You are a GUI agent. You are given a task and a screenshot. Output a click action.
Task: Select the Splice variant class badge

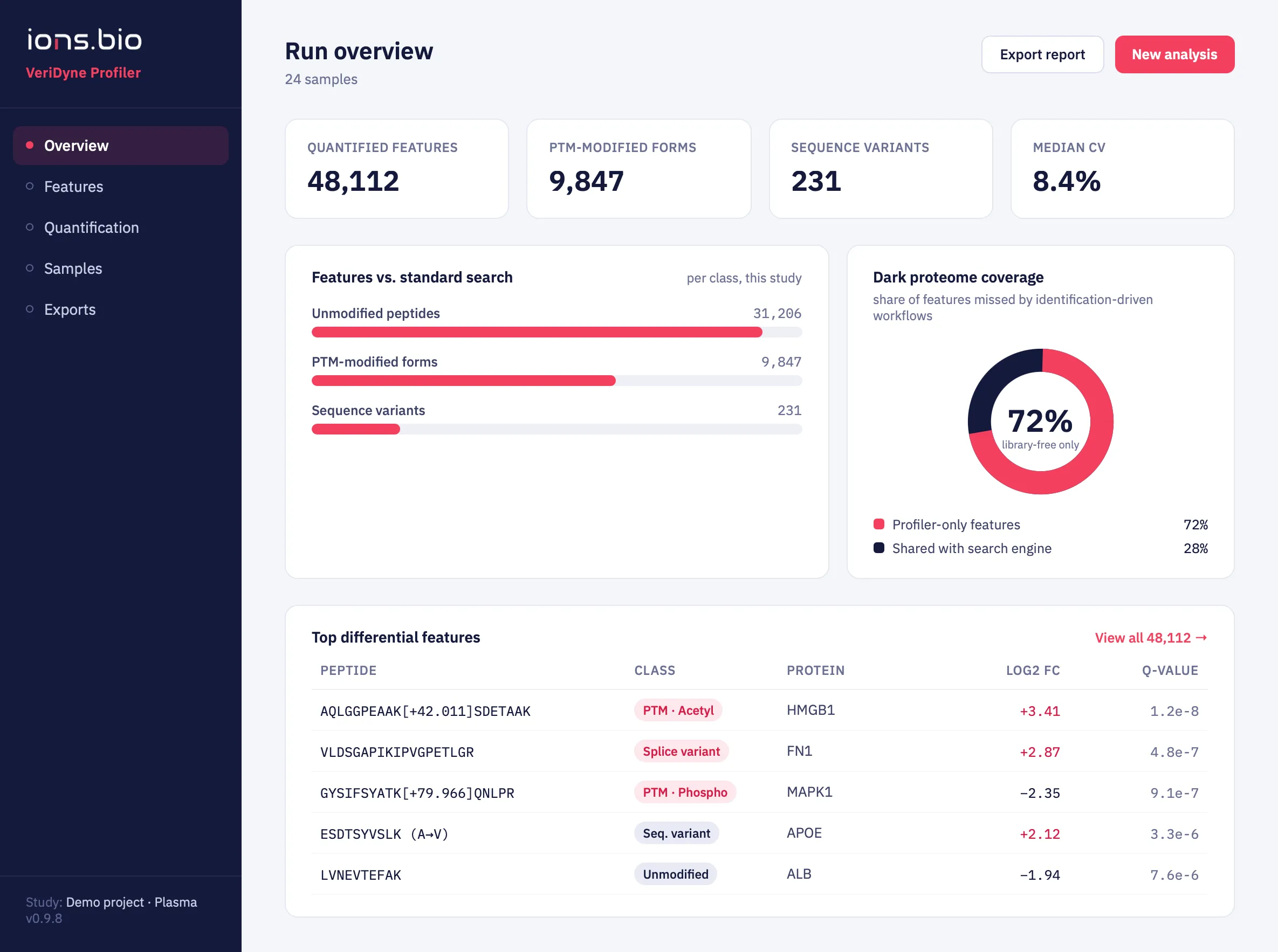(x=681, y=751)
